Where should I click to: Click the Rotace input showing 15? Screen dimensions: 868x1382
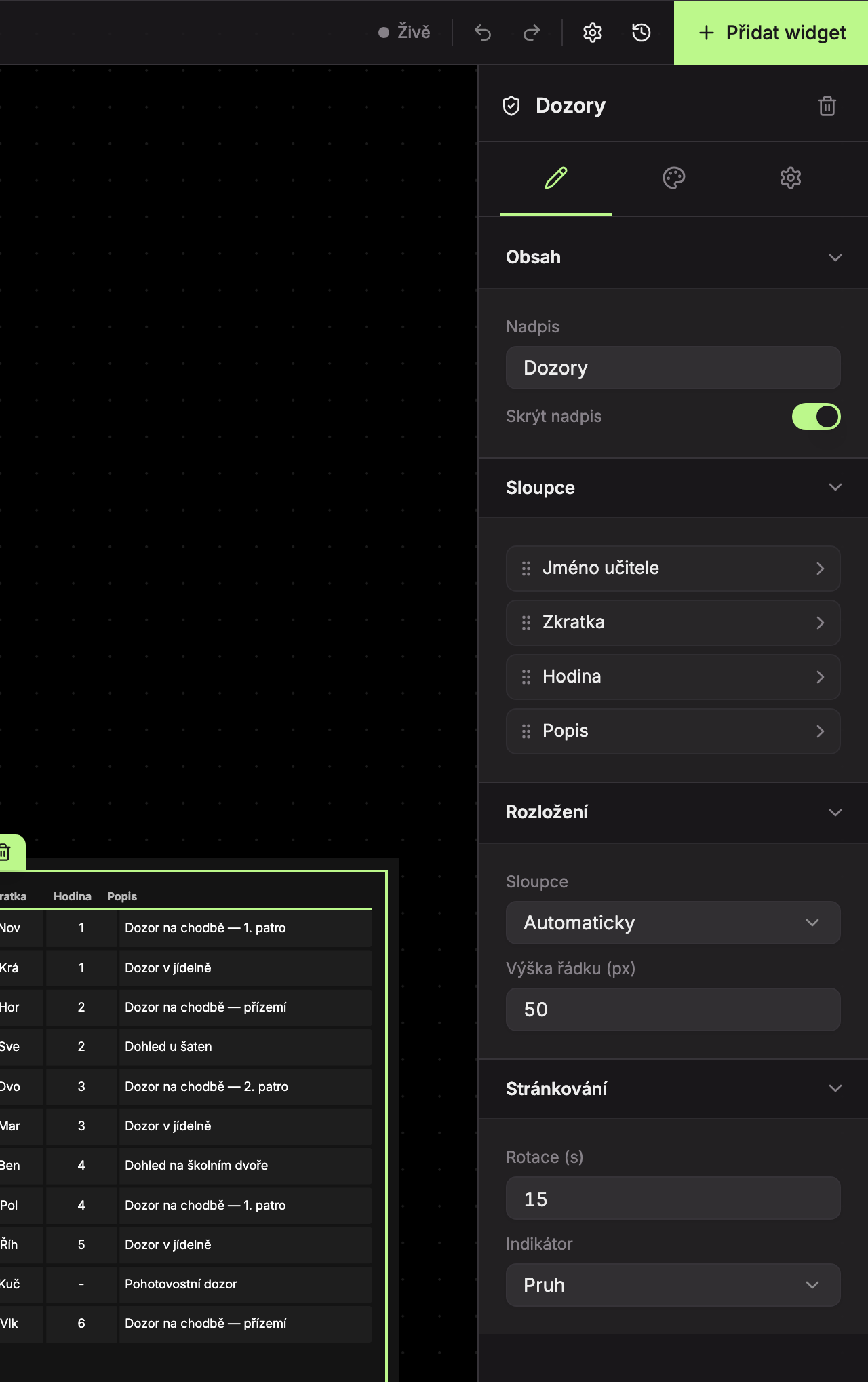pos(673,1198)
